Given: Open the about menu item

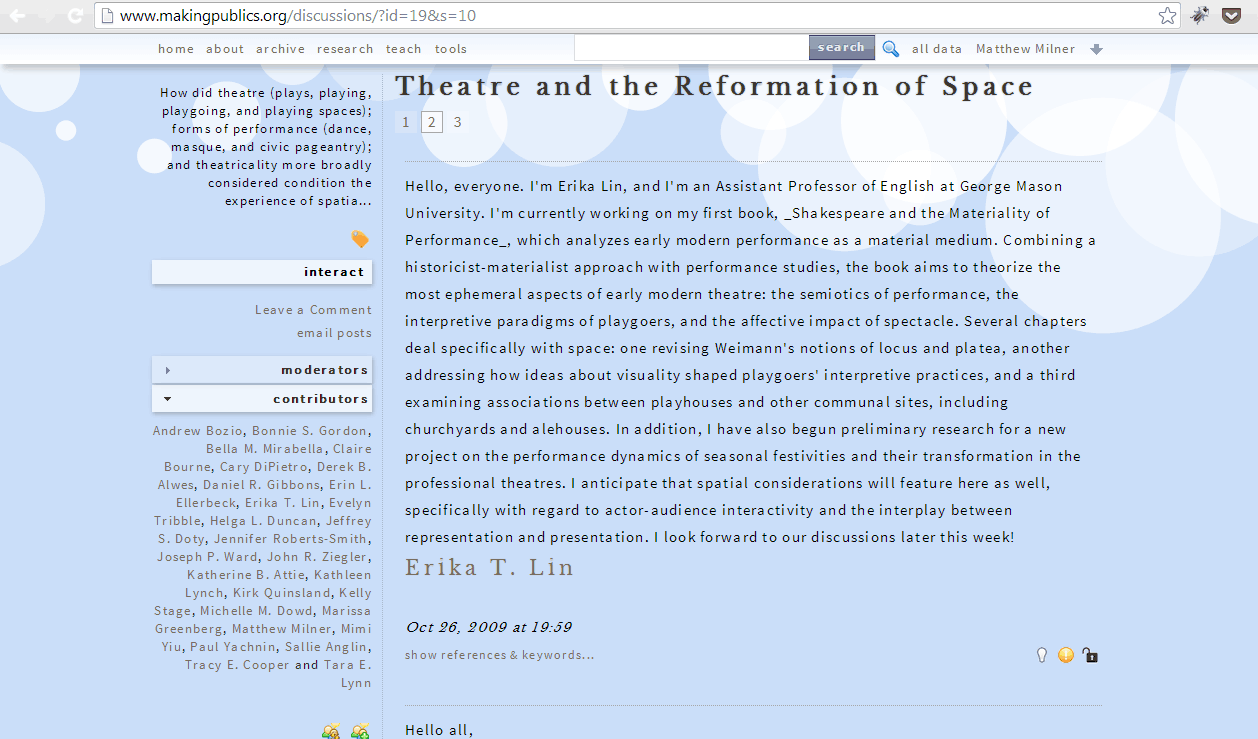Looking at the screenshot, I should coord(225,49).
